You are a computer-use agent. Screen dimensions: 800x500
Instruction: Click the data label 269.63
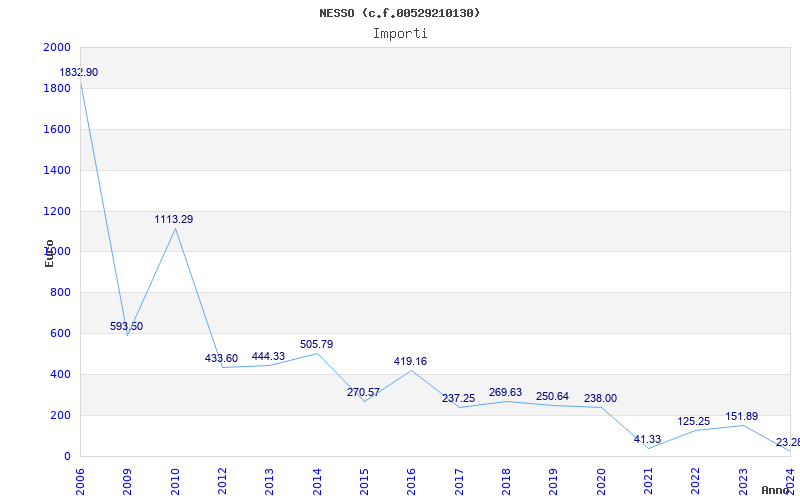click(505, 392)
